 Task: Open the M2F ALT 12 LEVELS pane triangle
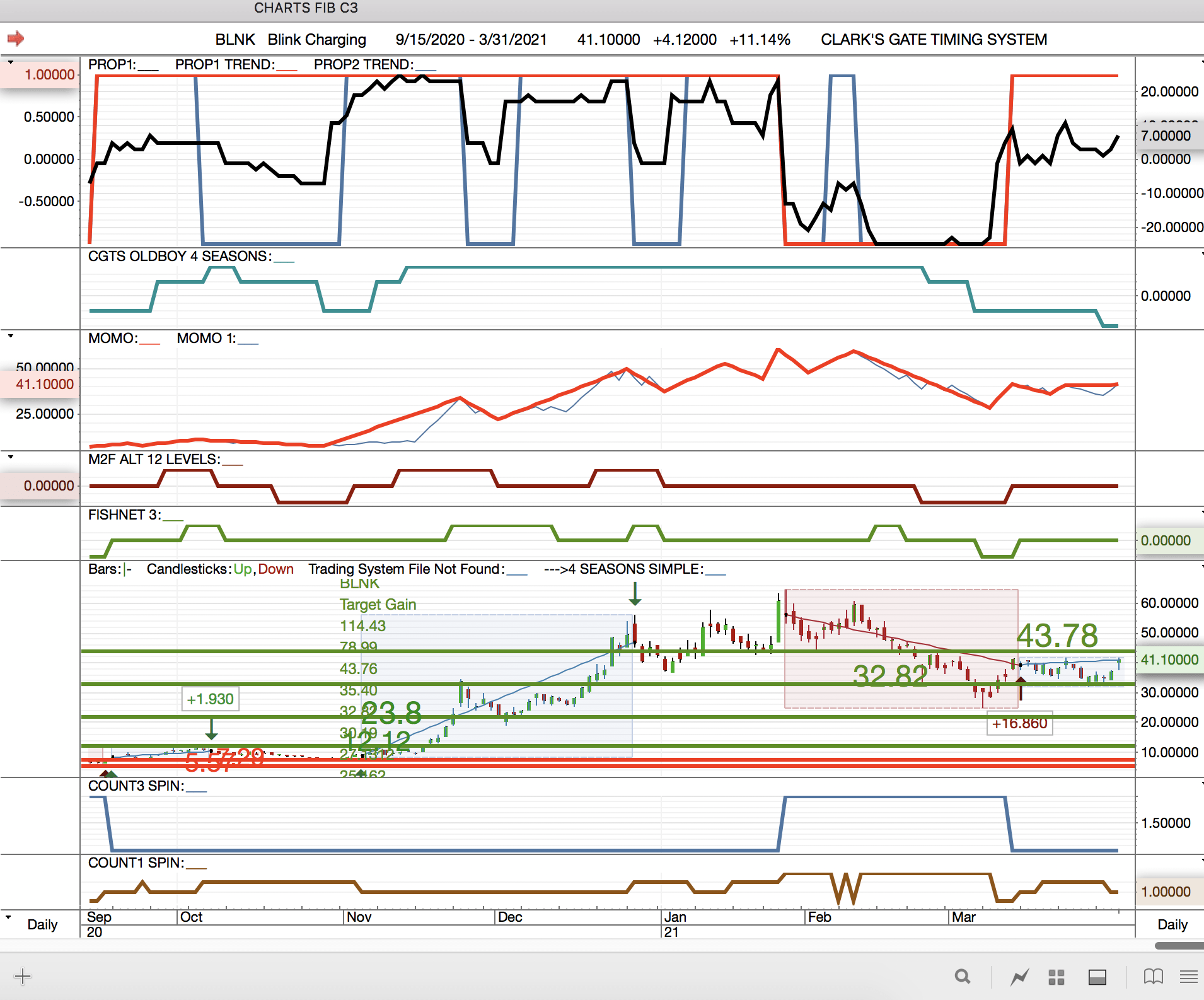click(x=11, y=456)
